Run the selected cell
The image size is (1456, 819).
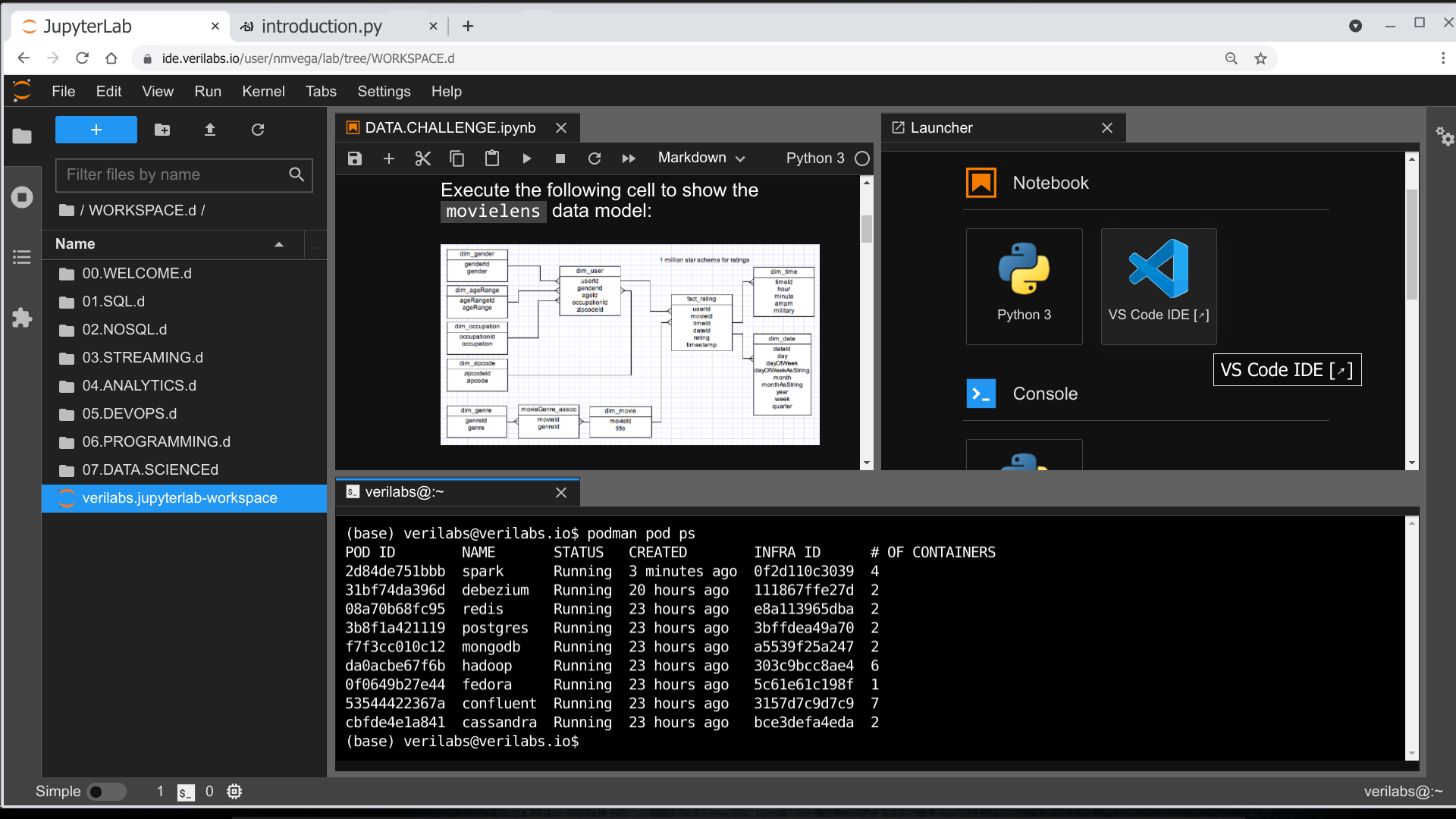[526, 158]
